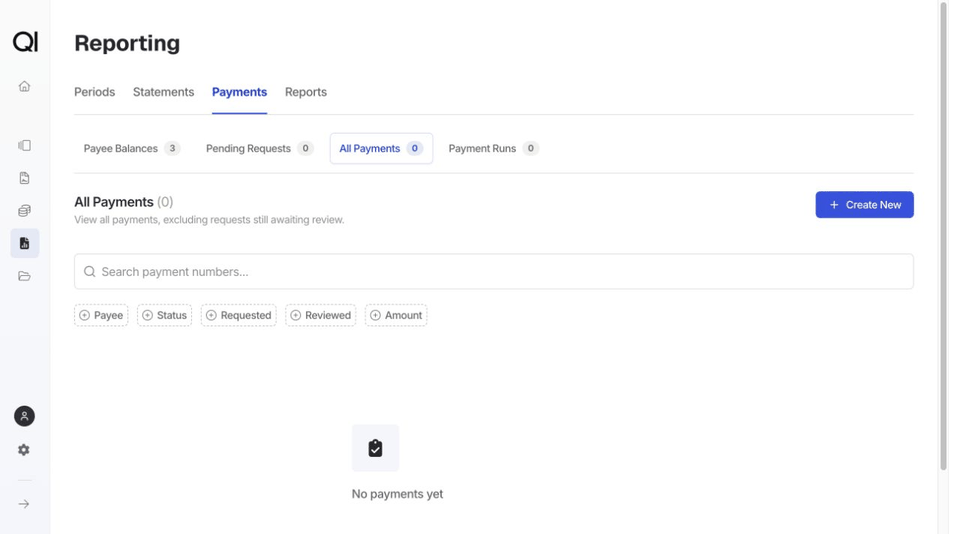Add the Payee filter
The width and height of the screenshot is (960, 540).
click(x=101, y=315)
